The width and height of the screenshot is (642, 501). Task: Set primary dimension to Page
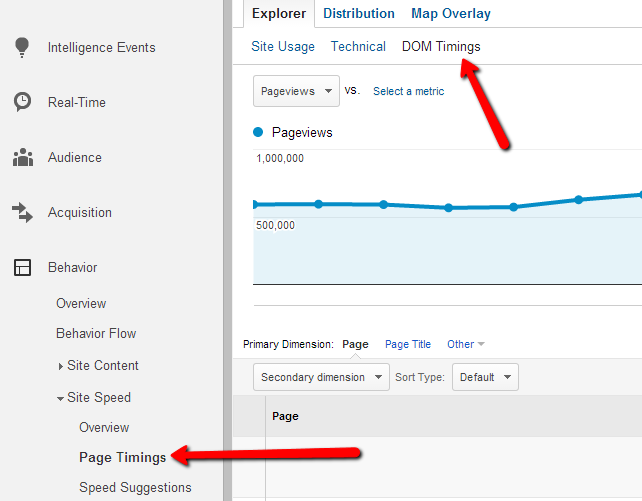[355, 344]
